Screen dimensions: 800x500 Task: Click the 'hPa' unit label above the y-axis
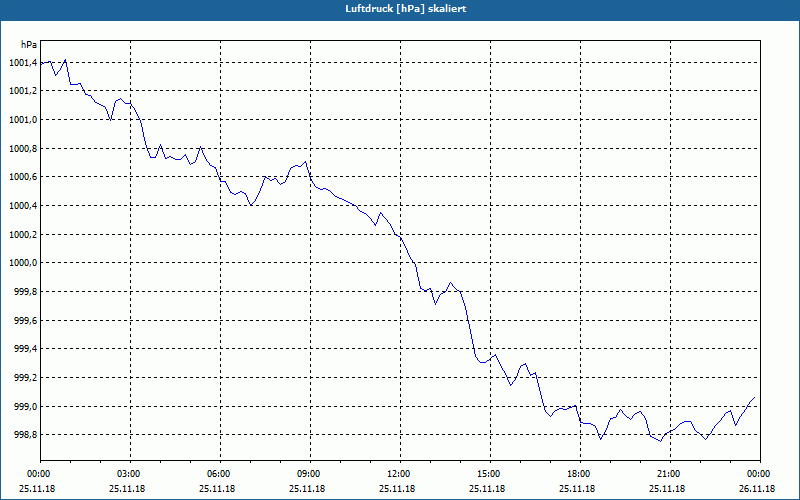click(29, 45)
